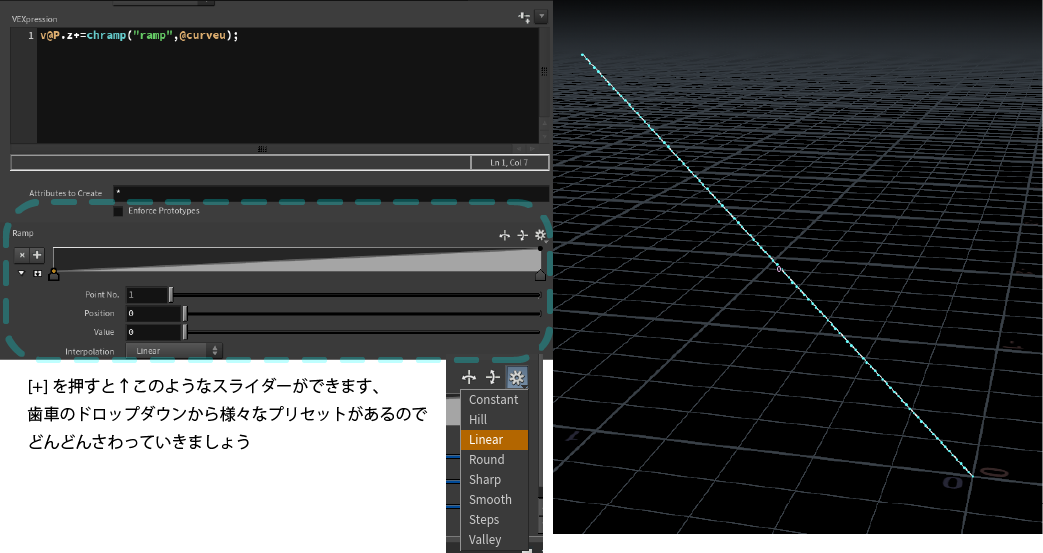The height and width of the screenshot is (553, 1043).
Task: Click the highlighted gear icon in lower inset
Action: click(x=517, y=377)
